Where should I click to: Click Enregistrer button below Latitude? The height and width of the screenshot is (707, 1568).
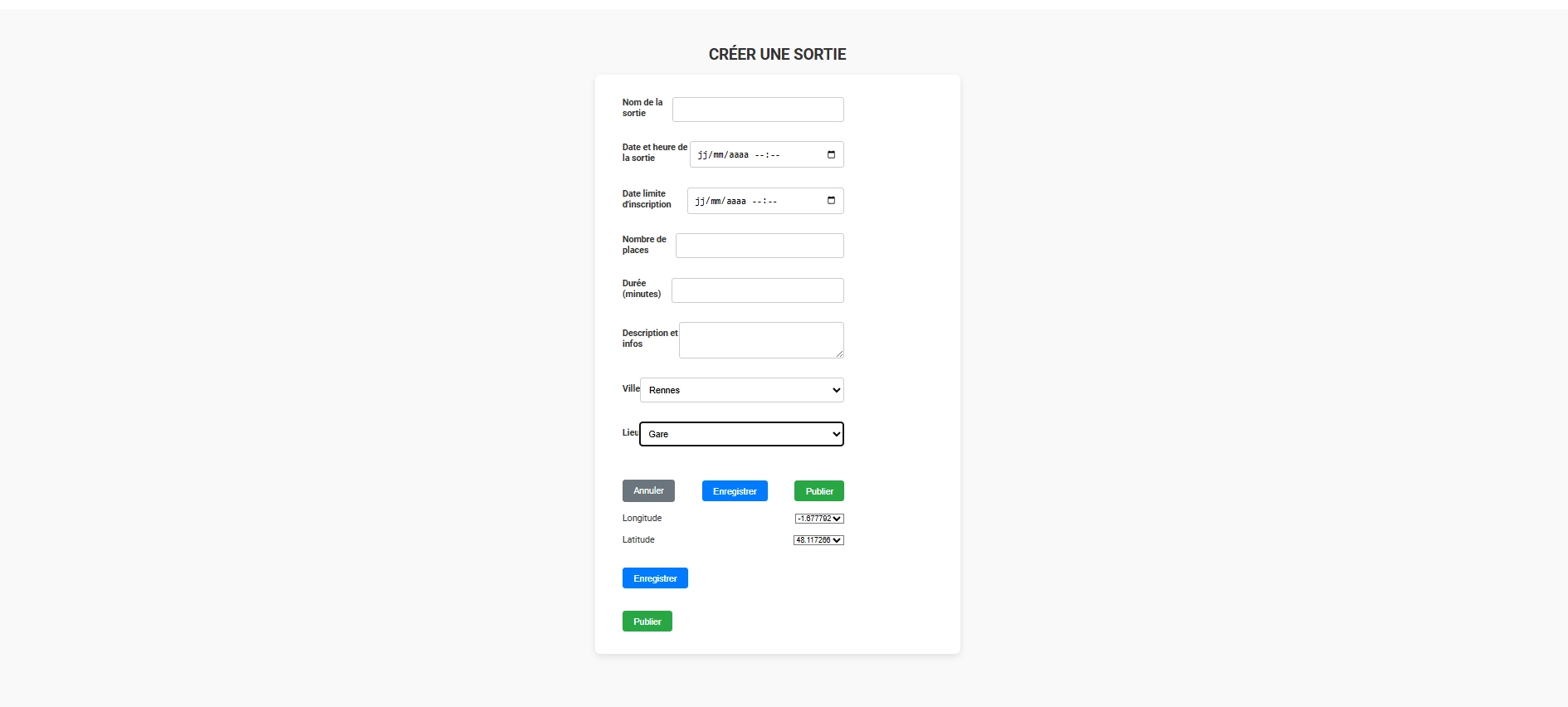coord(655,578)
